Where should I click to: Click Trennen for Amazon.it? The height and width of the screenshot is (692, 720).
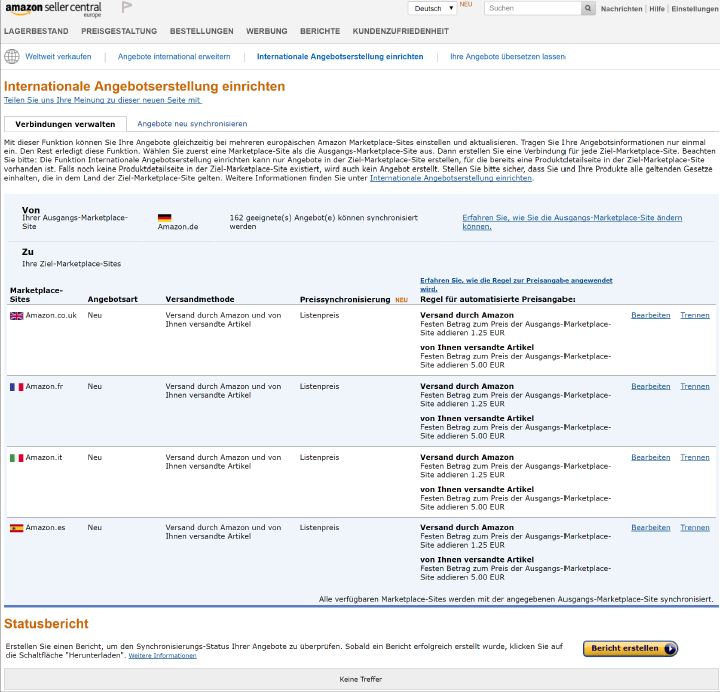click(x=695, y=458)
